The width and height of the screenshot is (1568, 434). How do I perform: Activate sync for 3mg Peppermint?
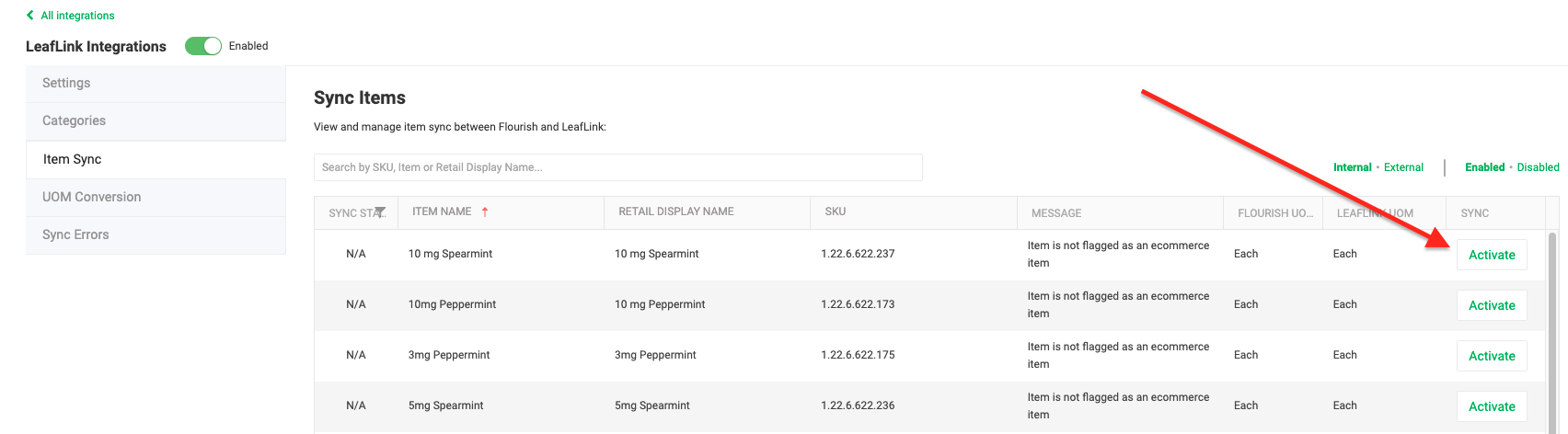1492,356
